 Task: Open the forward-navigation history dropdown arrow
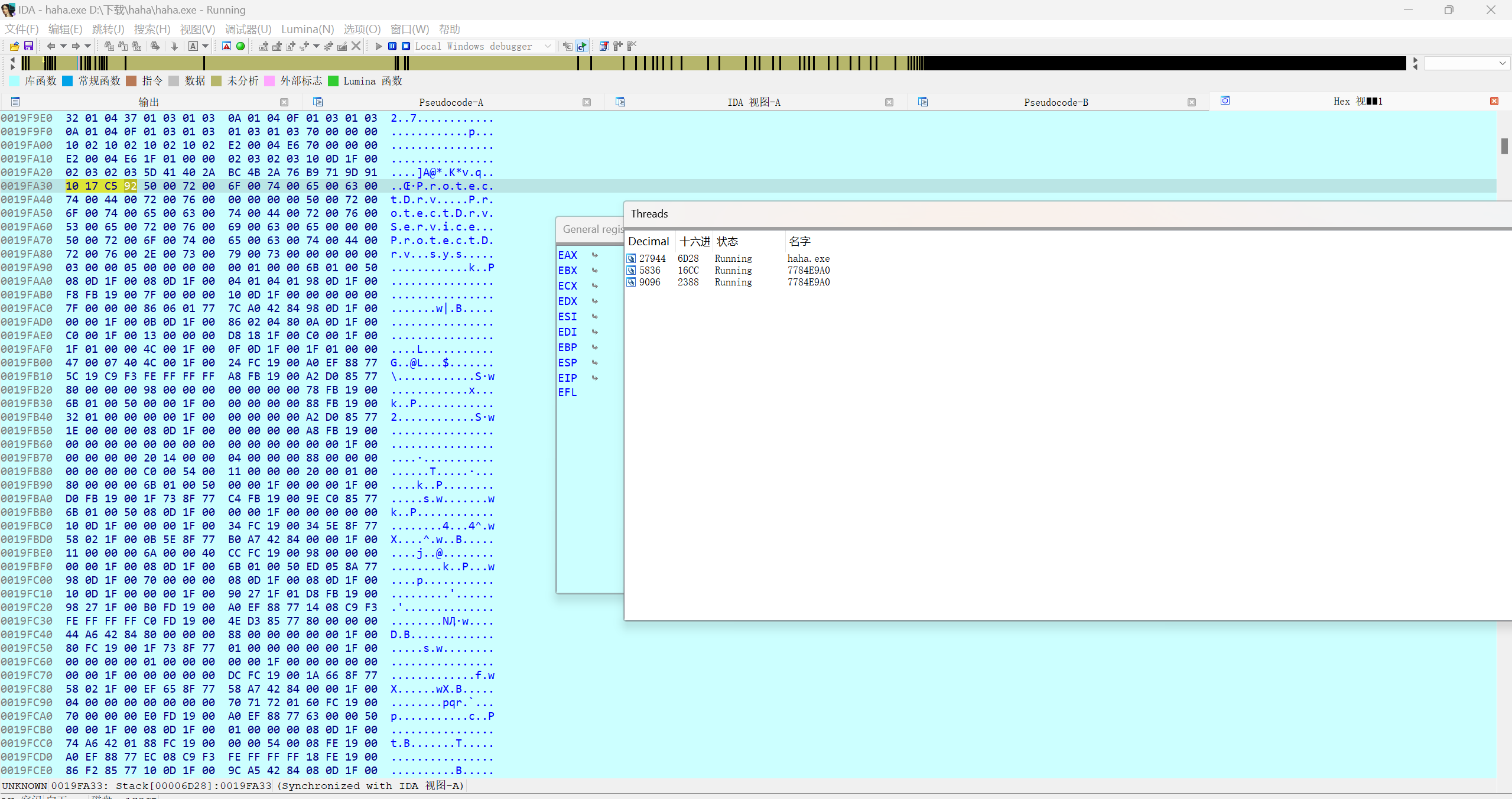88,46
